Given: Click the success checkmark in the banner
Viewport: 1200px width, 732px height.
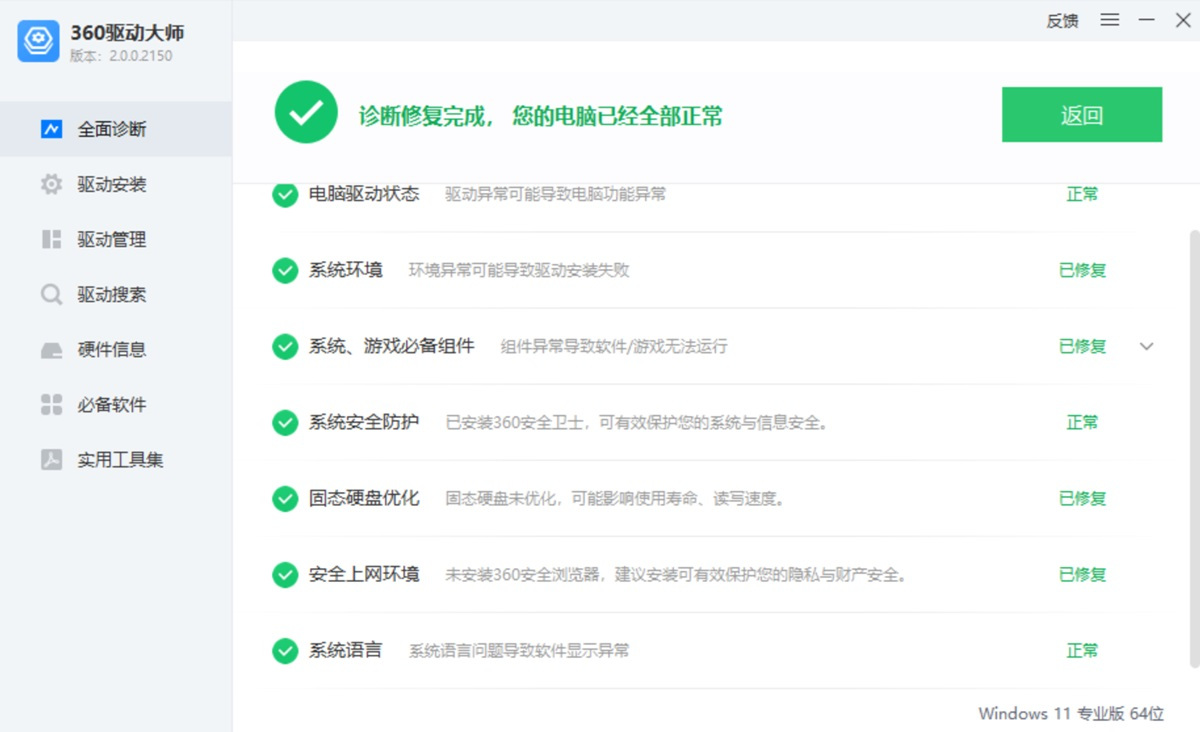Looking at the screenshot, I should pos(305,113).
